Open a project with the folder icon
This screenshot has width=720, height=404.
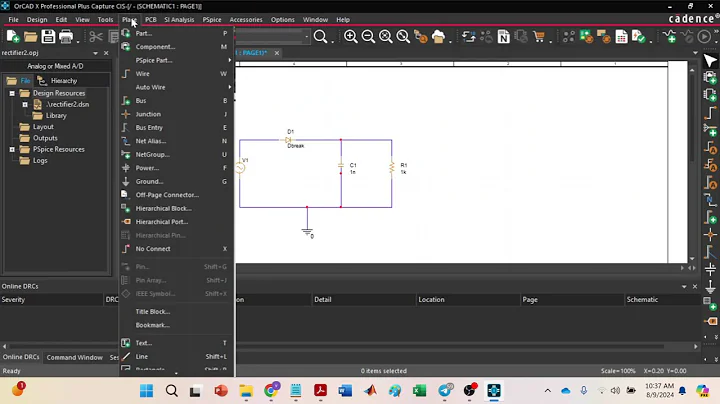[30, 37]
